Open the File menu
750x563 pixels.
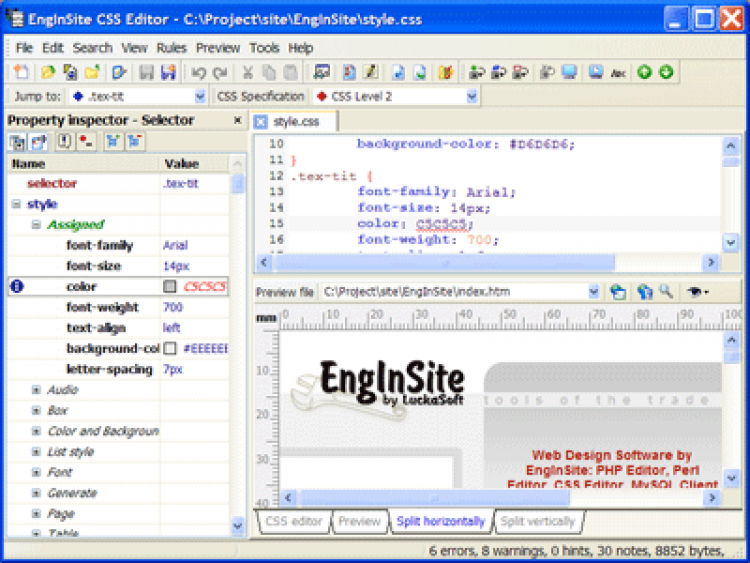pos(24,48)
